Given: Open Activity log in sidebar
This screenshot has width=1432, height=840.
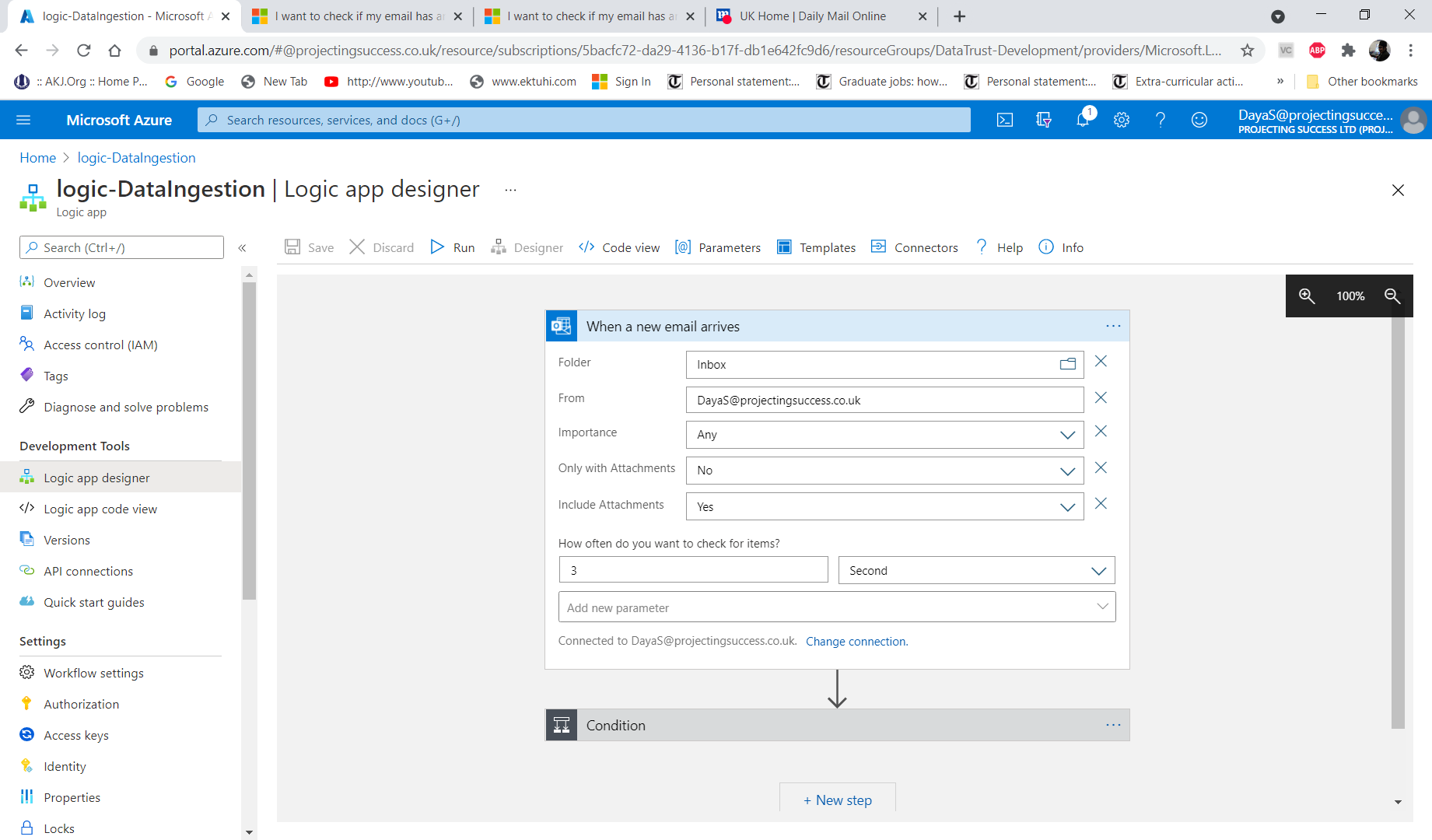Looking at the screenshot, I should 75,313.
